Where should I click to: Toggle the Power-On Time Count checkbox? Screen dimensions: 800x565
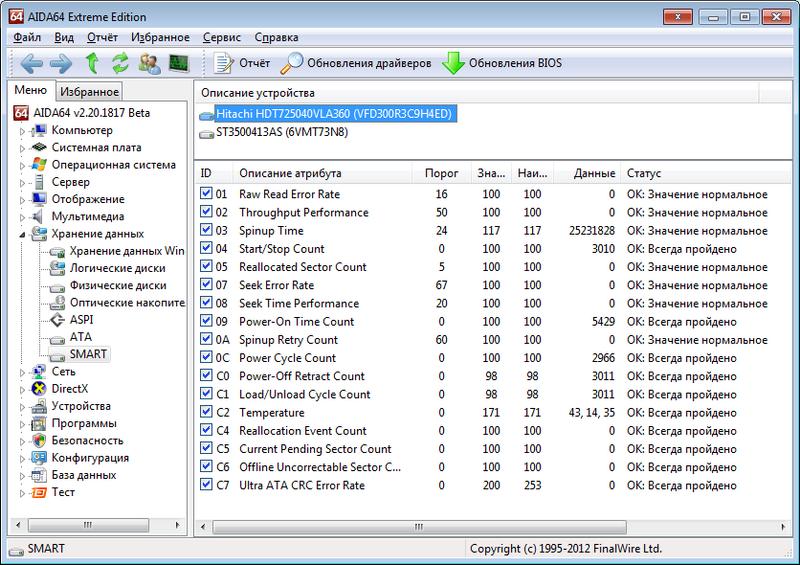[x=206, y=321]
